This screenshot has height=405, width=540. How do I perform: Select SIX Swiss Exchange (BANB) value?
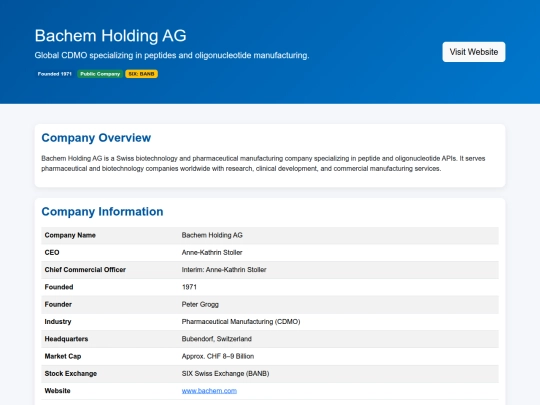[x=225, y=374]
